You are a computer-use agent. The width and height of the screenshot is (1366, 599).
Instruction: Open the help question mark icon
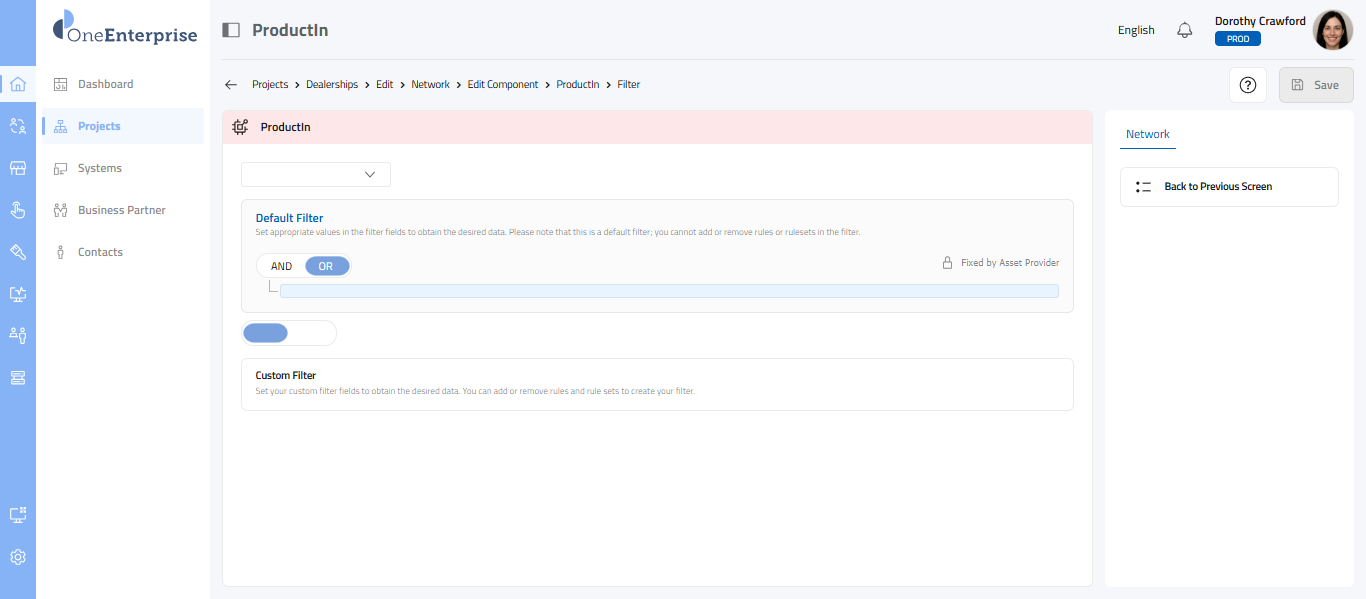[1247, 85]
